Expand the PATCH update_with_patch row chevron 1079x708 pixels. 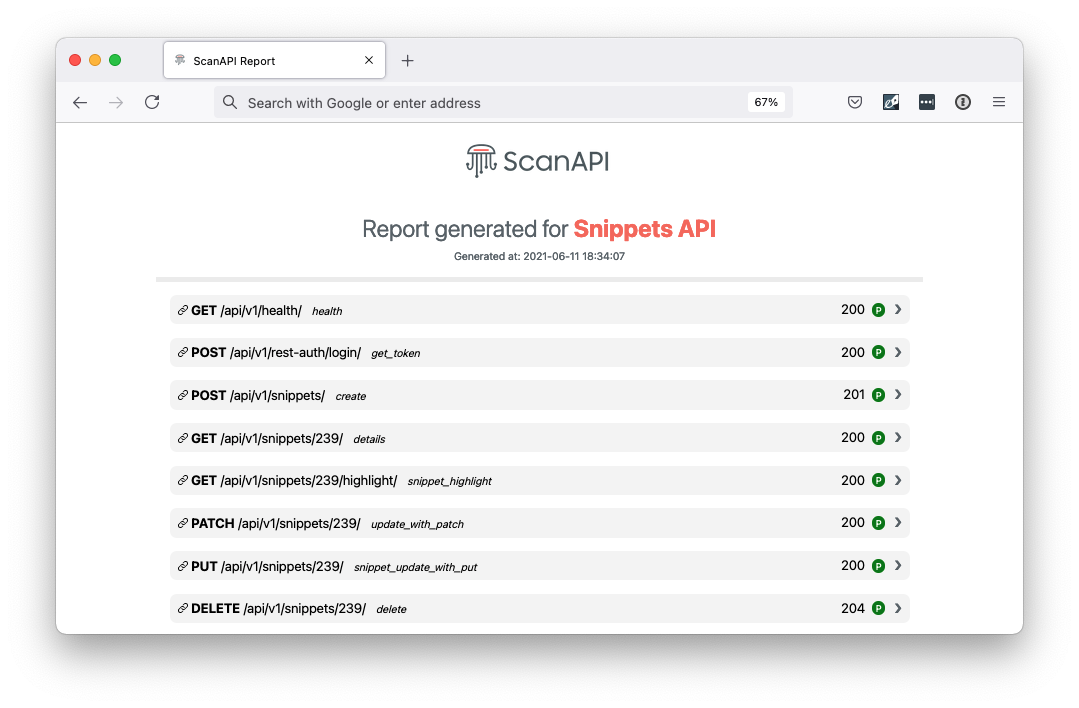[898, 523]
